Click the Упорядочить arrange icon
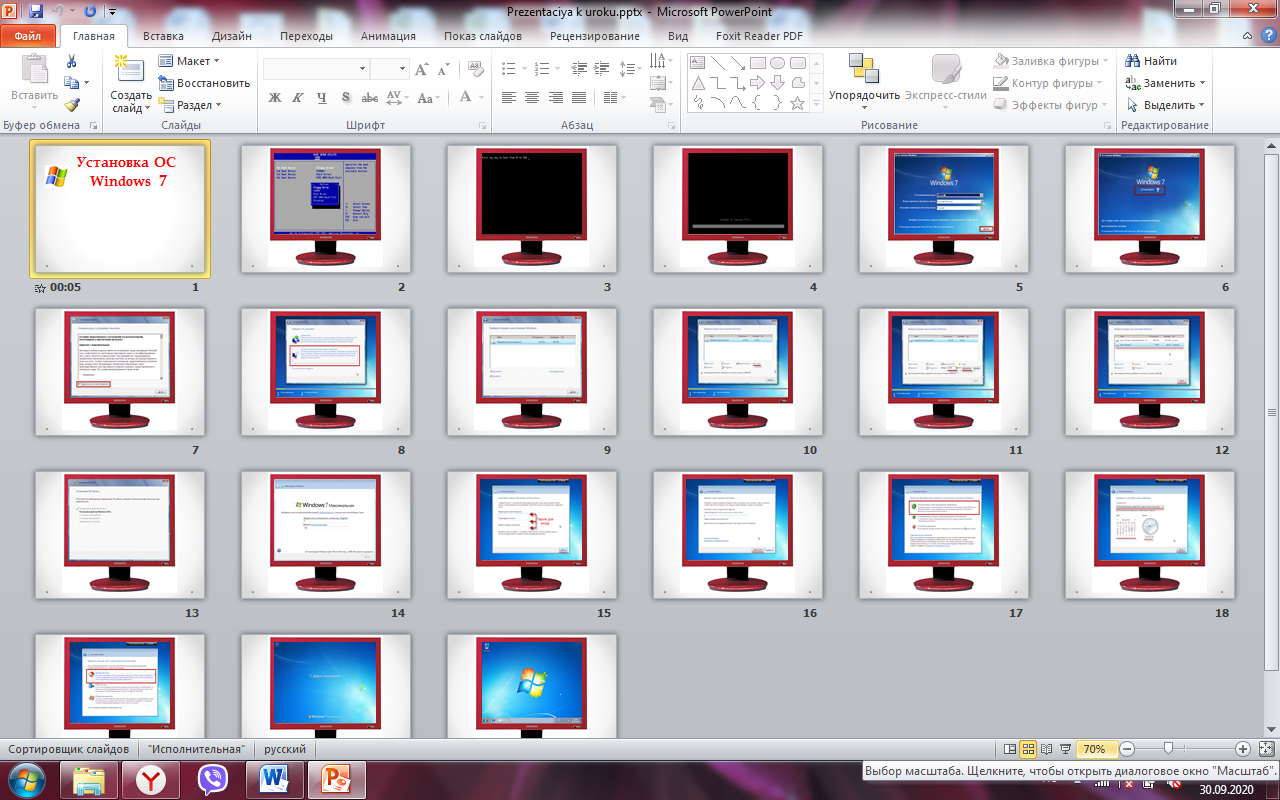This screenshot has width=1280, height=800. pyautogui.click(x=863, y=68)
